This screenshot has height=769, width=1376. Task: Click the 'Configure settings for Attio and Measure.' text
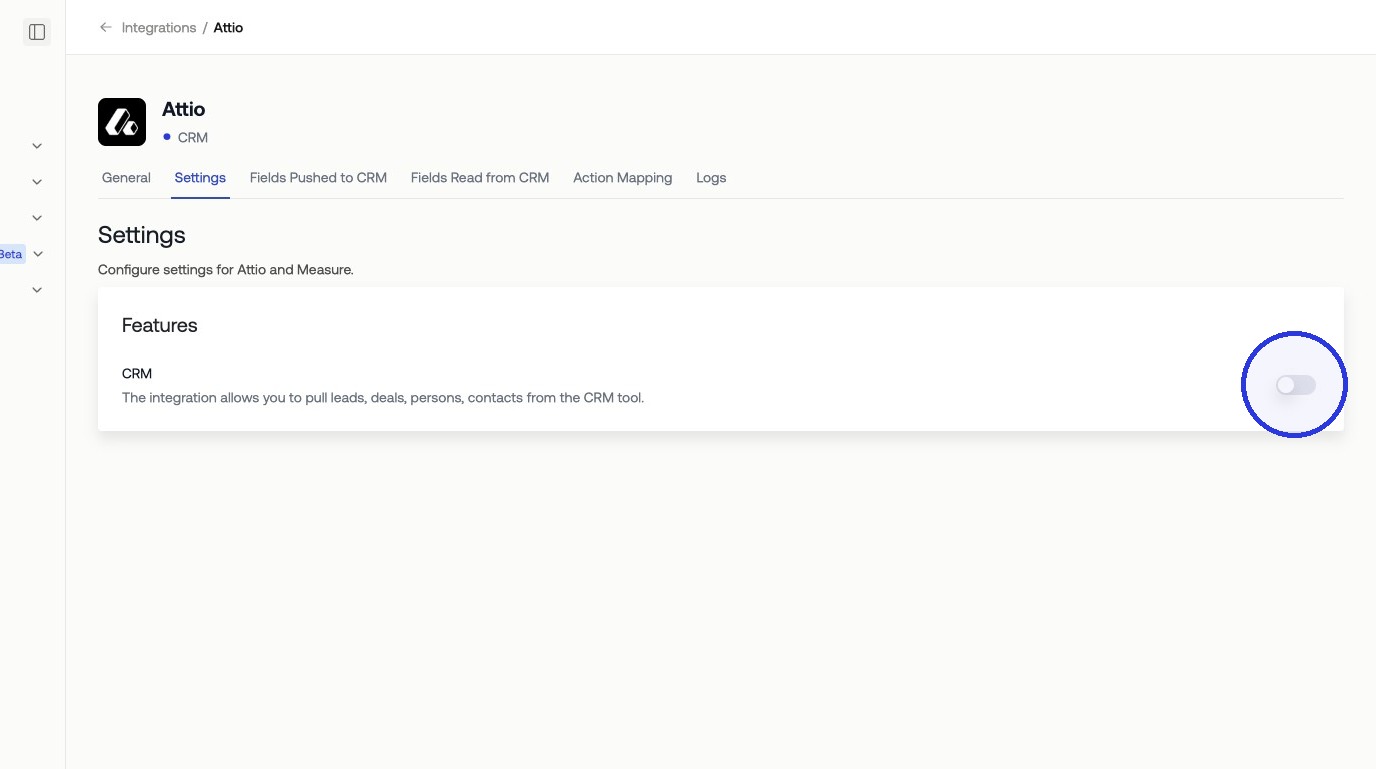tap(226, 270)
